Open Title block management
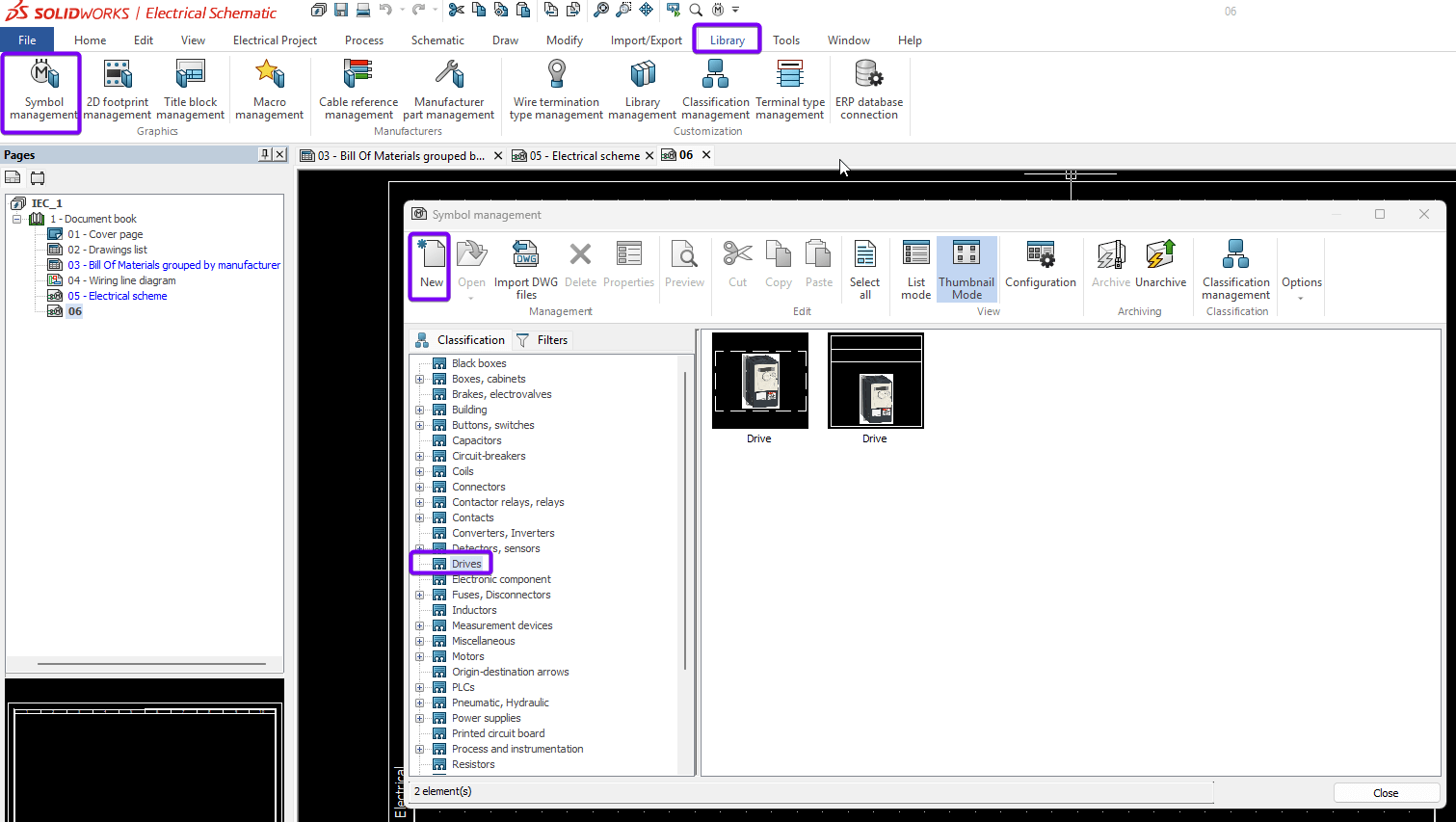The width and height of the screenshot is (1456, 822). [x=189, y=89]
